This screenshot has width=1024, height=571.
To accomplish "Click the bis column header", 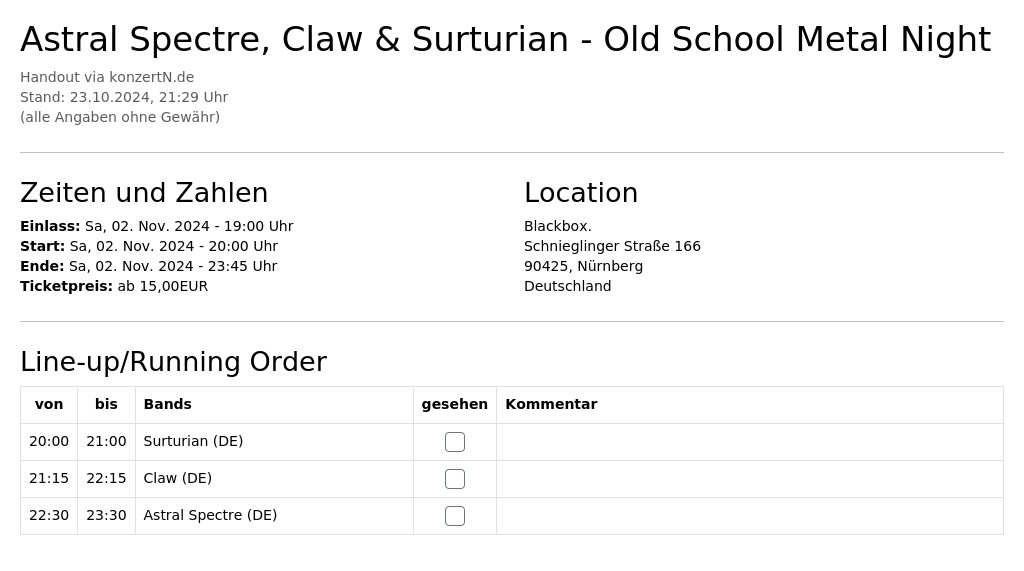I will (106, 404).
